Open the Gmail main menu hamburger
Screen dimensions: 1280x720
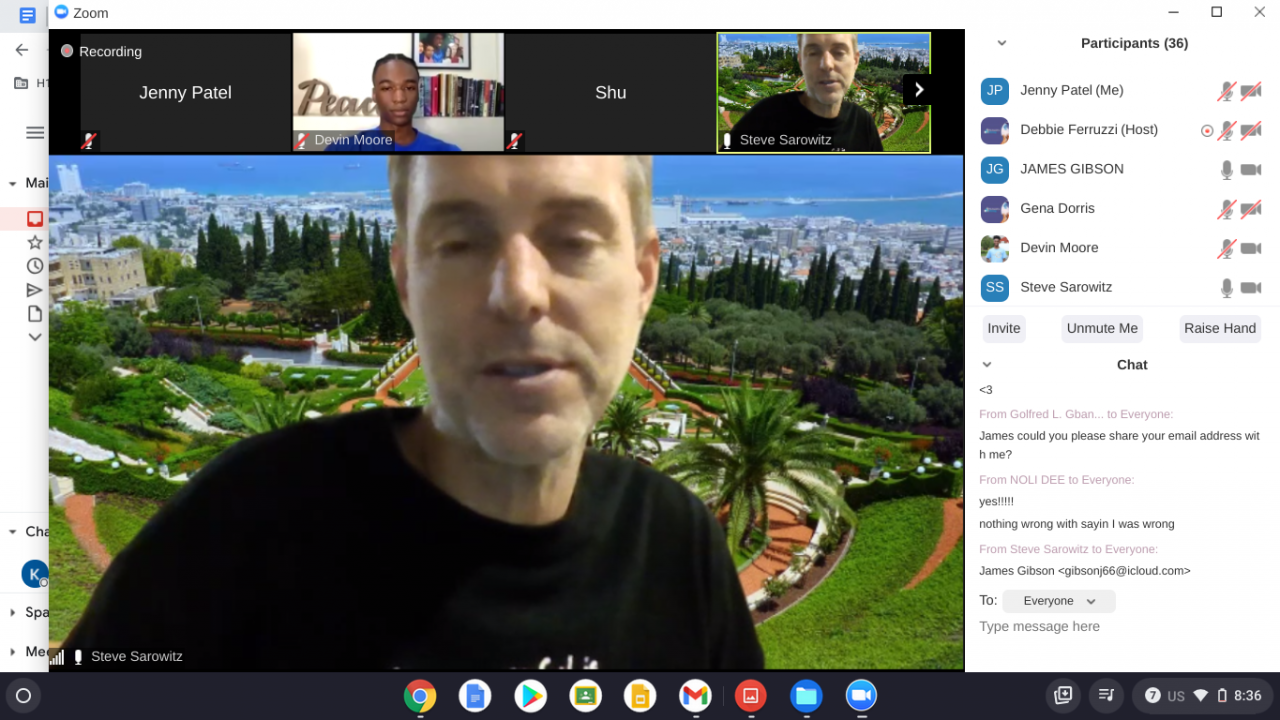click(x=35, y=132)
